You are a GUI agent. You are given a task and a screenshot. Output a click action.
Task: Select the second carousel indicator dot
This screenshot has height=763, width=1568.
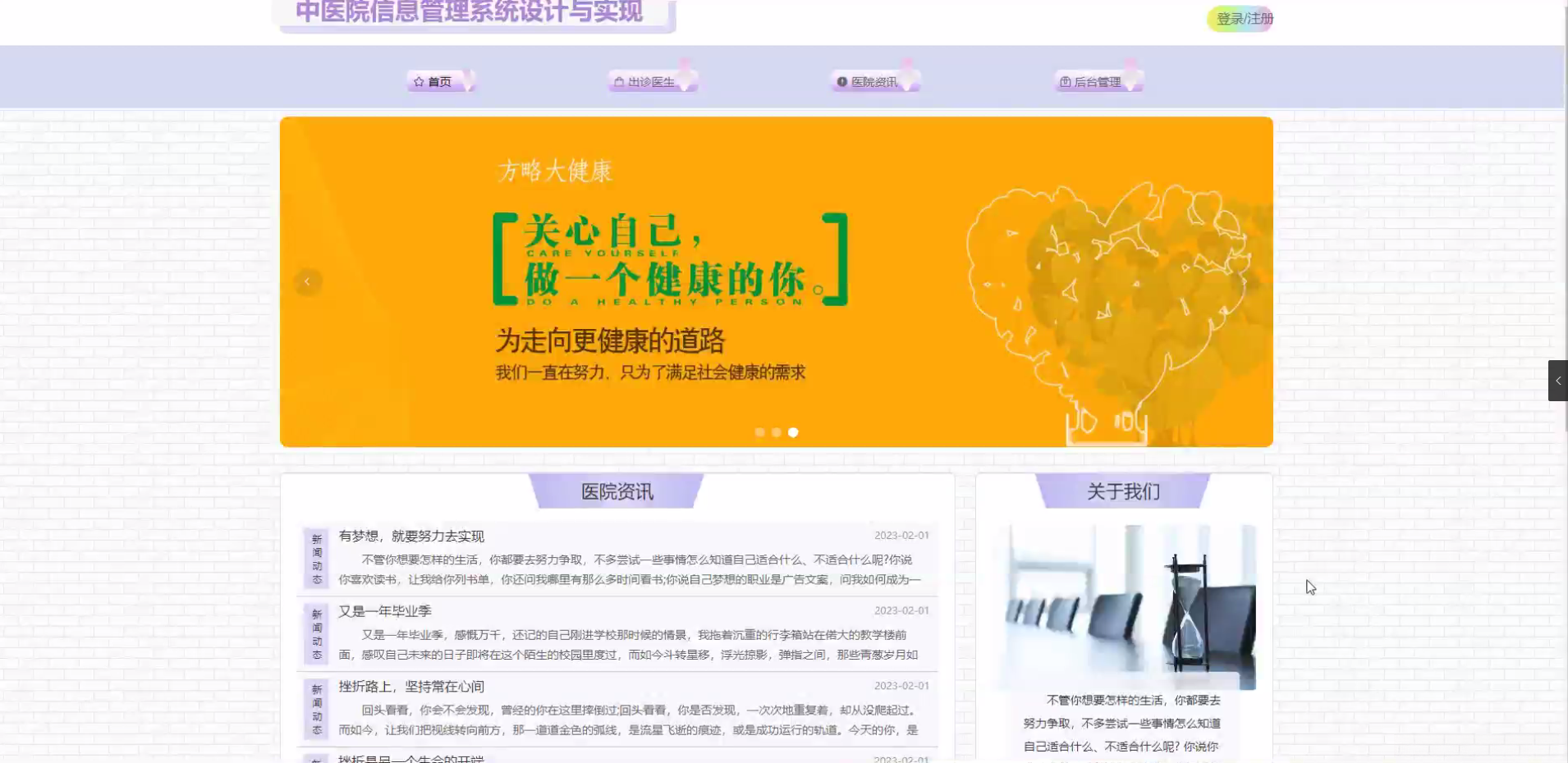coord(776,432)
